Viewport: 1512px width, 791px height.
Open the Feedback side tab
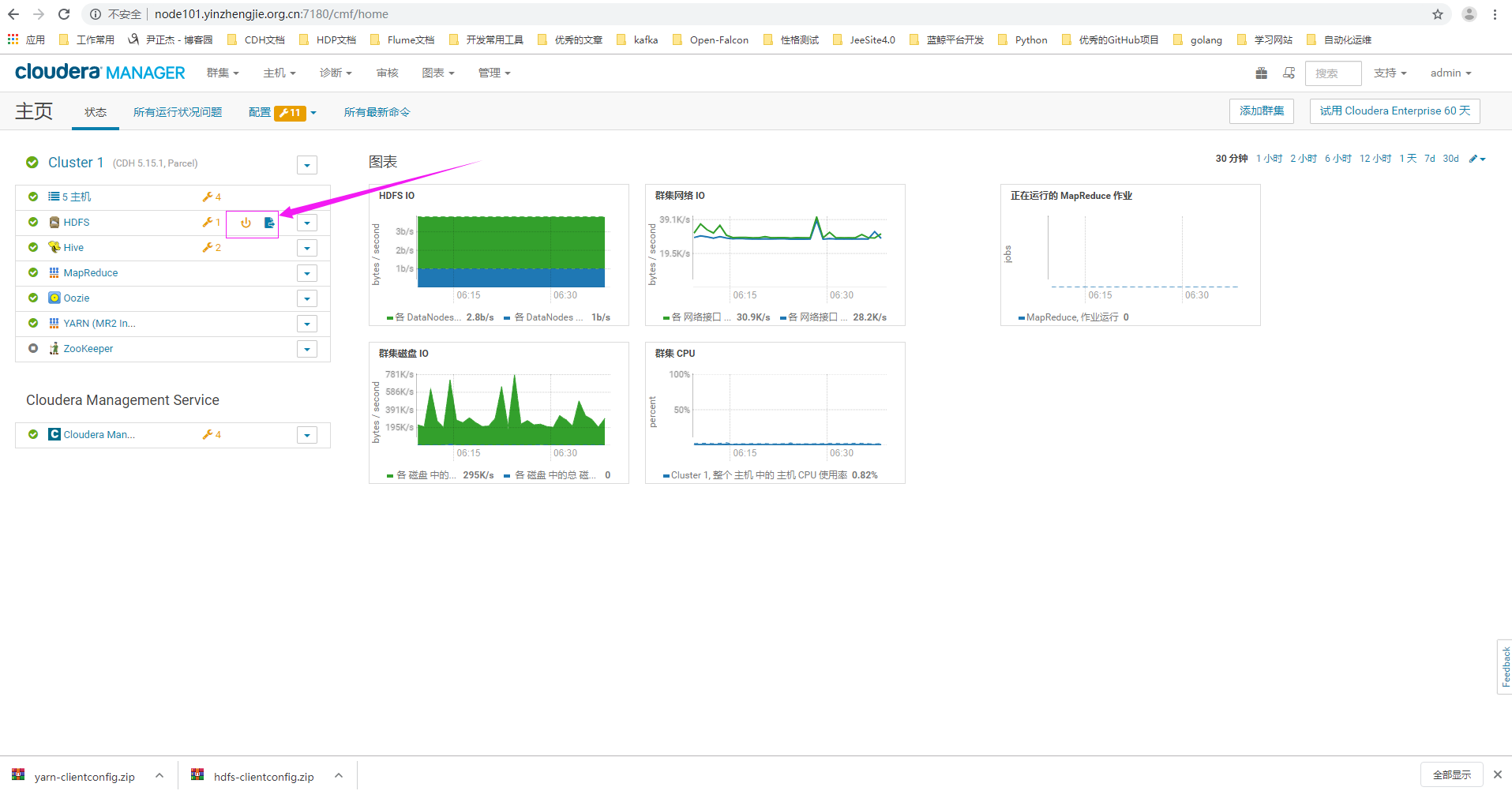[1505, 667]
